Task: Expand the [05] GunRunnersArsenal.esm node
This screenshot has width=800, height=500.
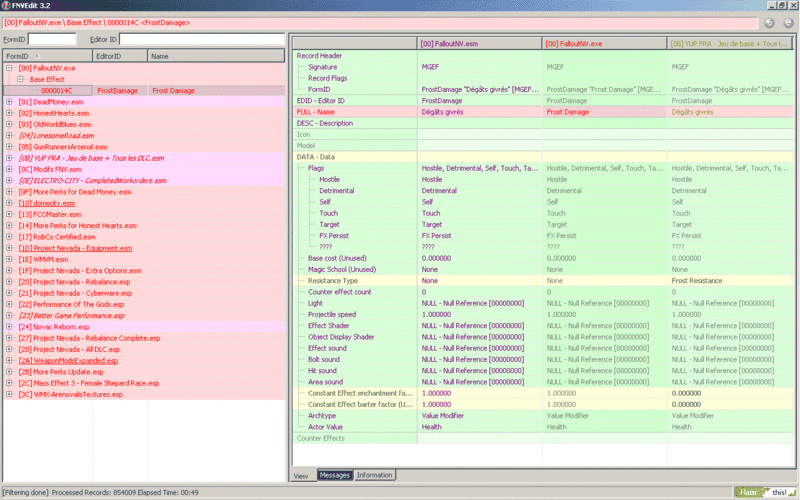Action: 9,146
